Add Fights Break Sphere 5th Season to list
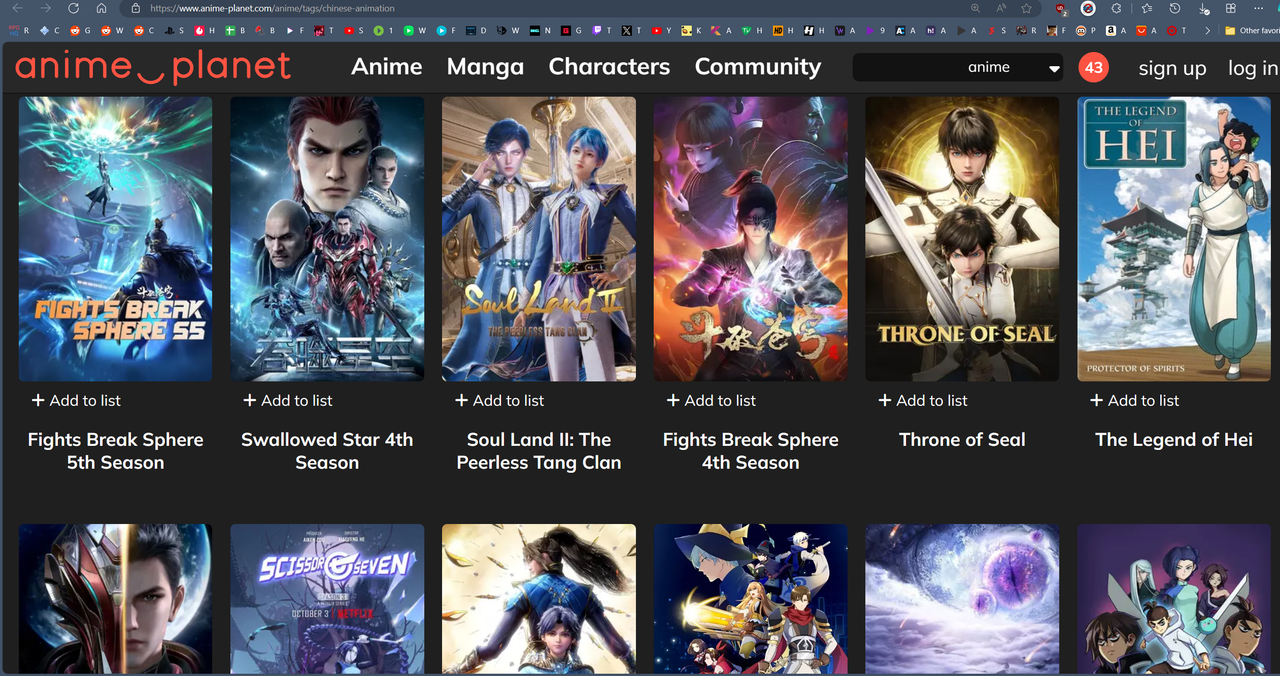The width and height of the screenshot is (1280, 676). click(76, 400)
